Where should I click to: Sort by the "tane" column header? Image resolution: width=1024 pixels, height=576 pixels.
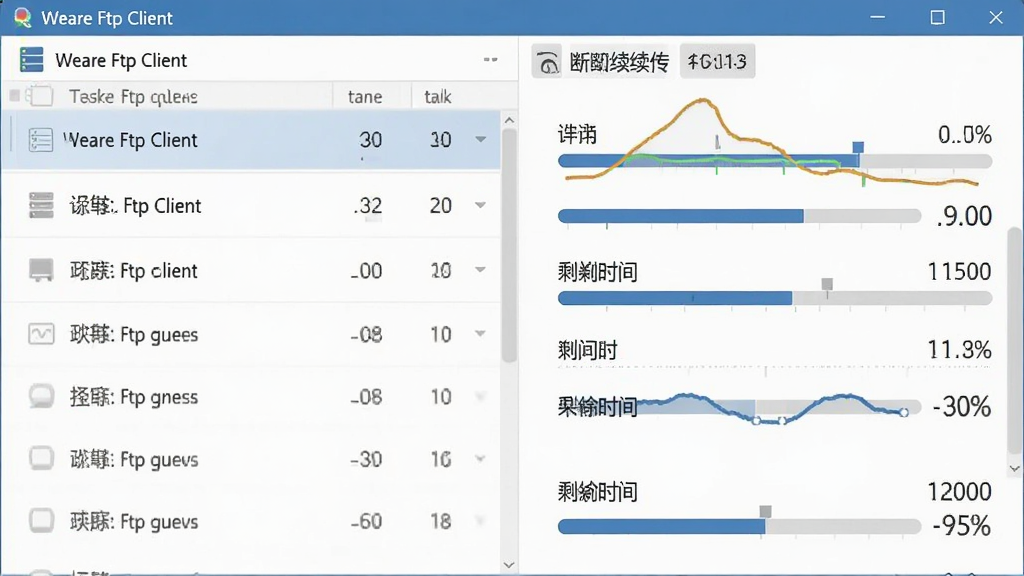(365, 97)
